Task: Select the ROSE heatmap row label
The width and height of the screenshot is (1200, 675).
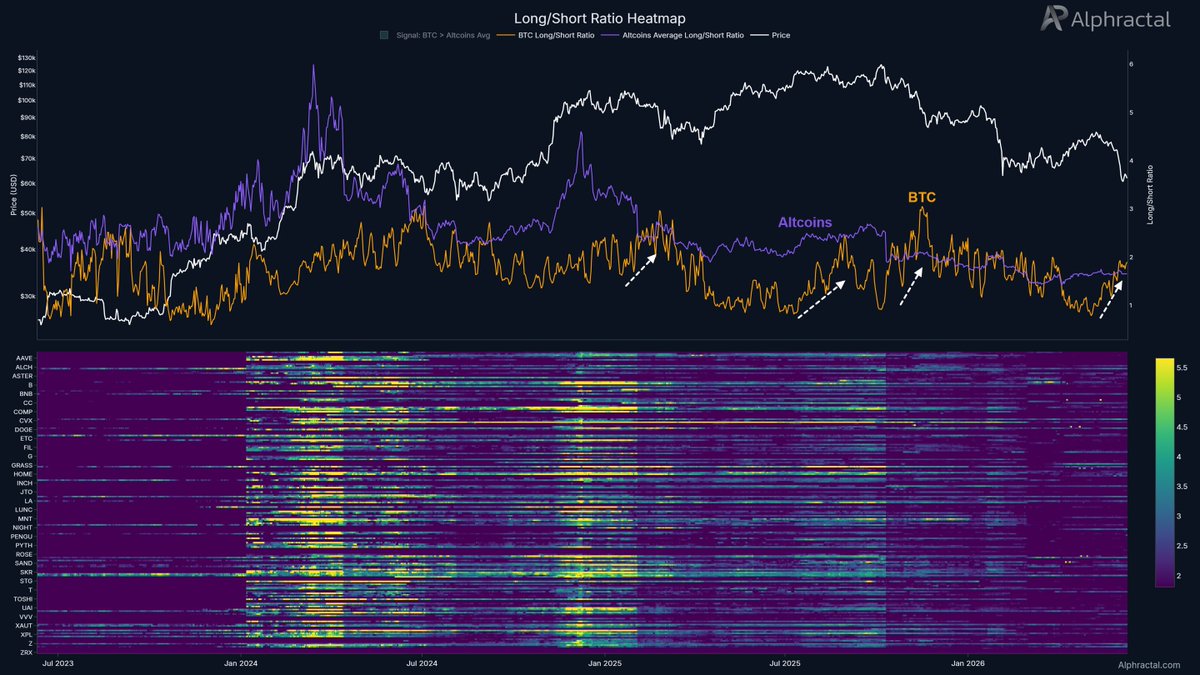Action: coord(25,555)
